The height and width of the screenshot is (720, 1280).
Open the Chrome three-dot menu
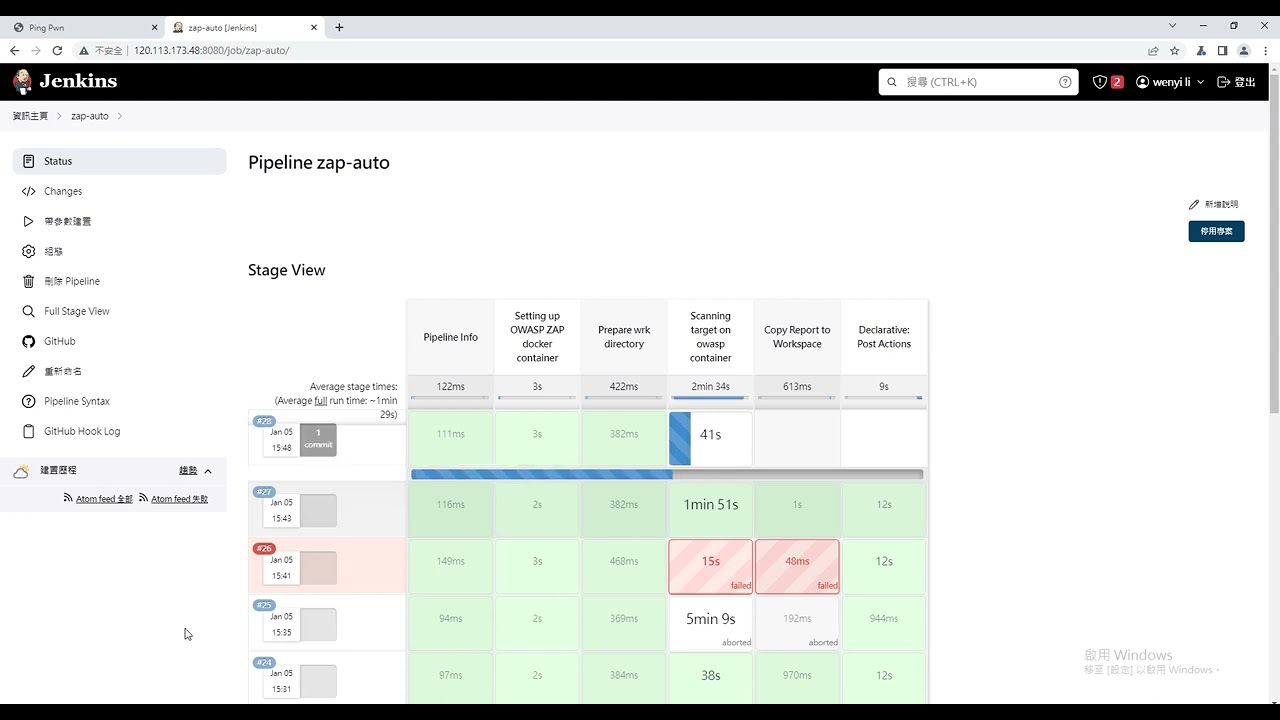pyautogui.click(x=1265, y=50)
